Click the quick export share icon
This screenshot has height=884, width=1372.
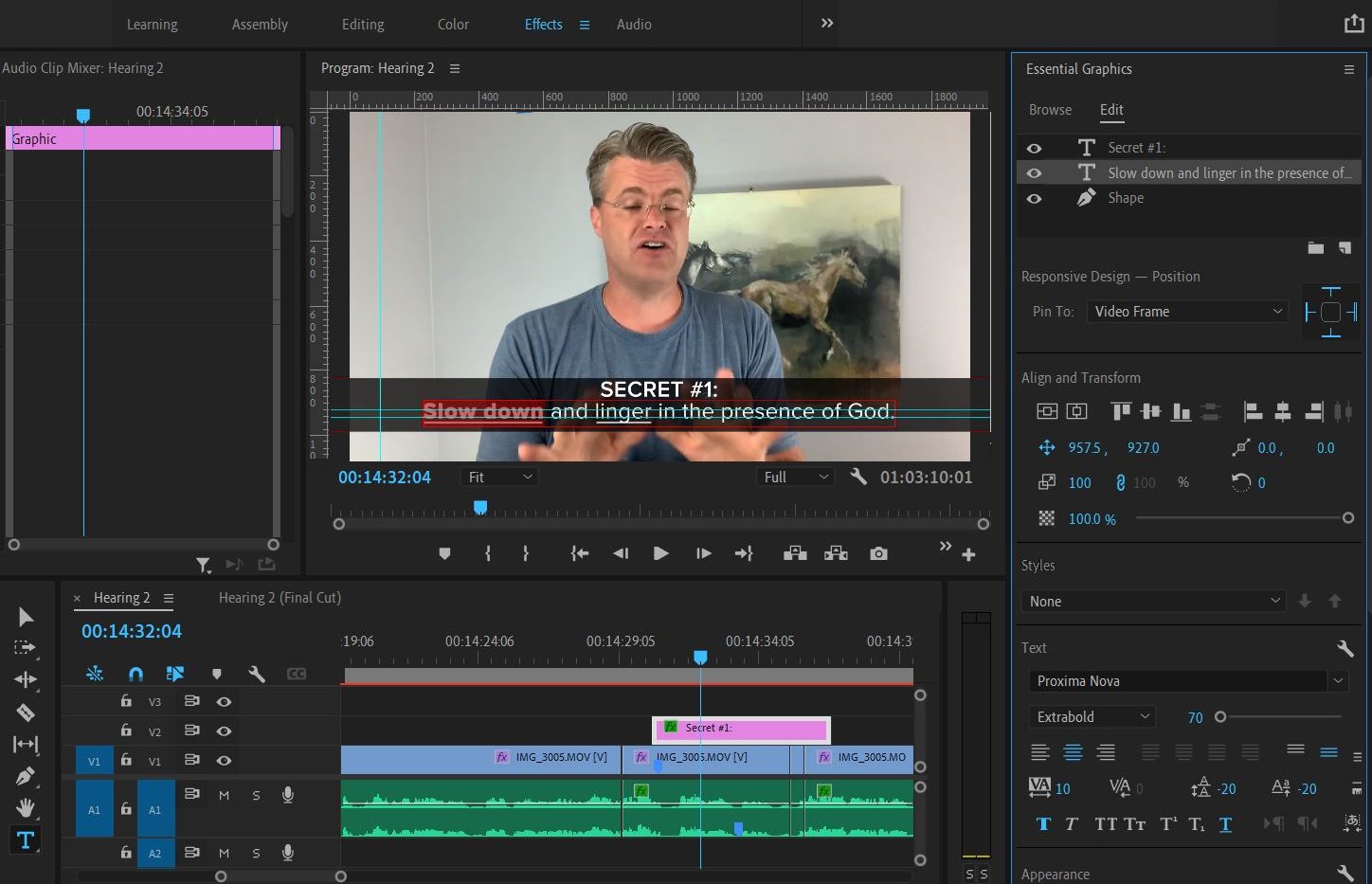[x=1354, y=24]
